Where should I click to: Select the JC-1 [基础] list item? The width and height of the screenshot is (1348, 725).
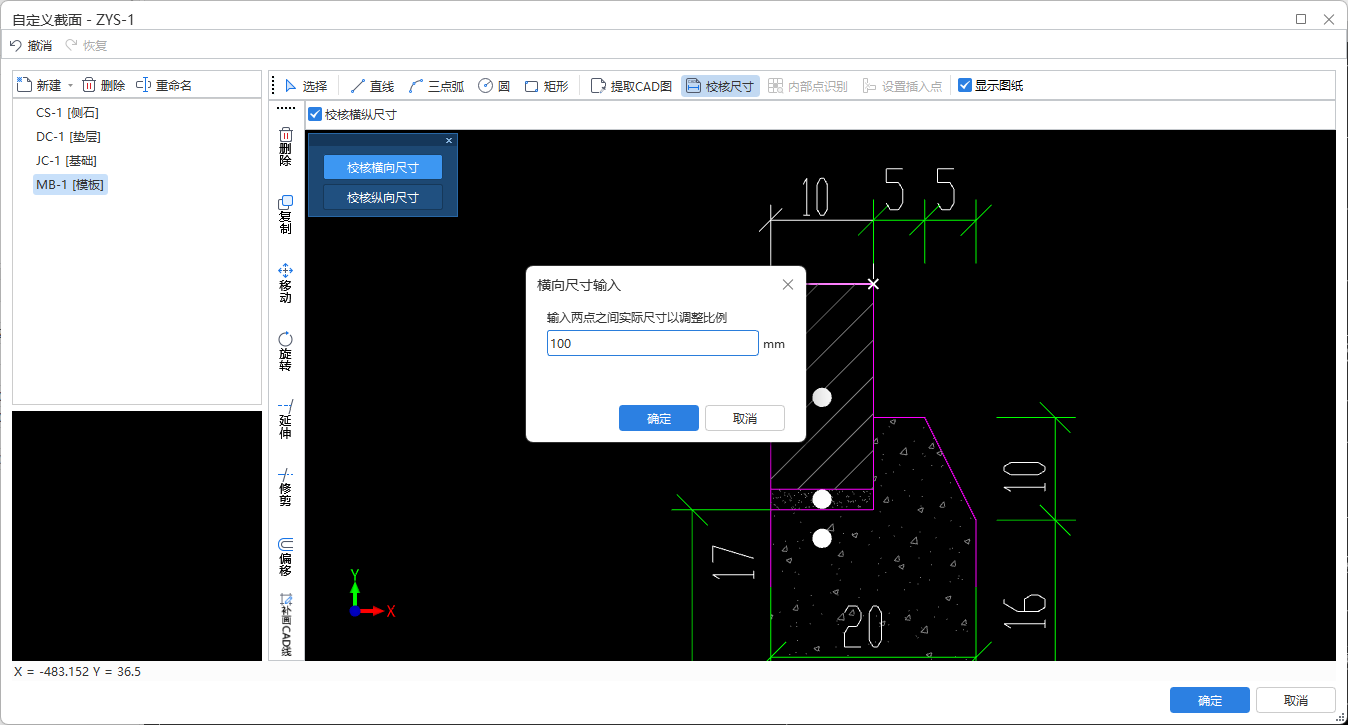[66, 161]
